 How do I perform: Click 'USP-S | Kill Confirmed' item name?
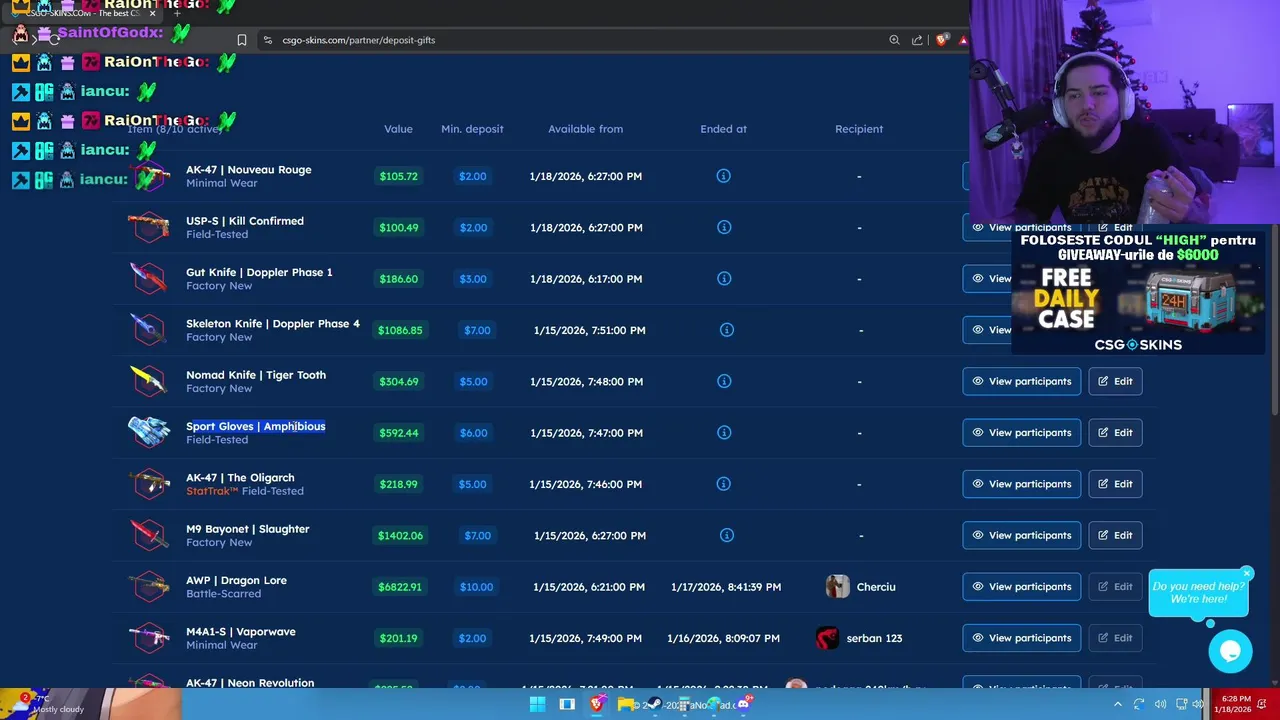tap(245, 221)
